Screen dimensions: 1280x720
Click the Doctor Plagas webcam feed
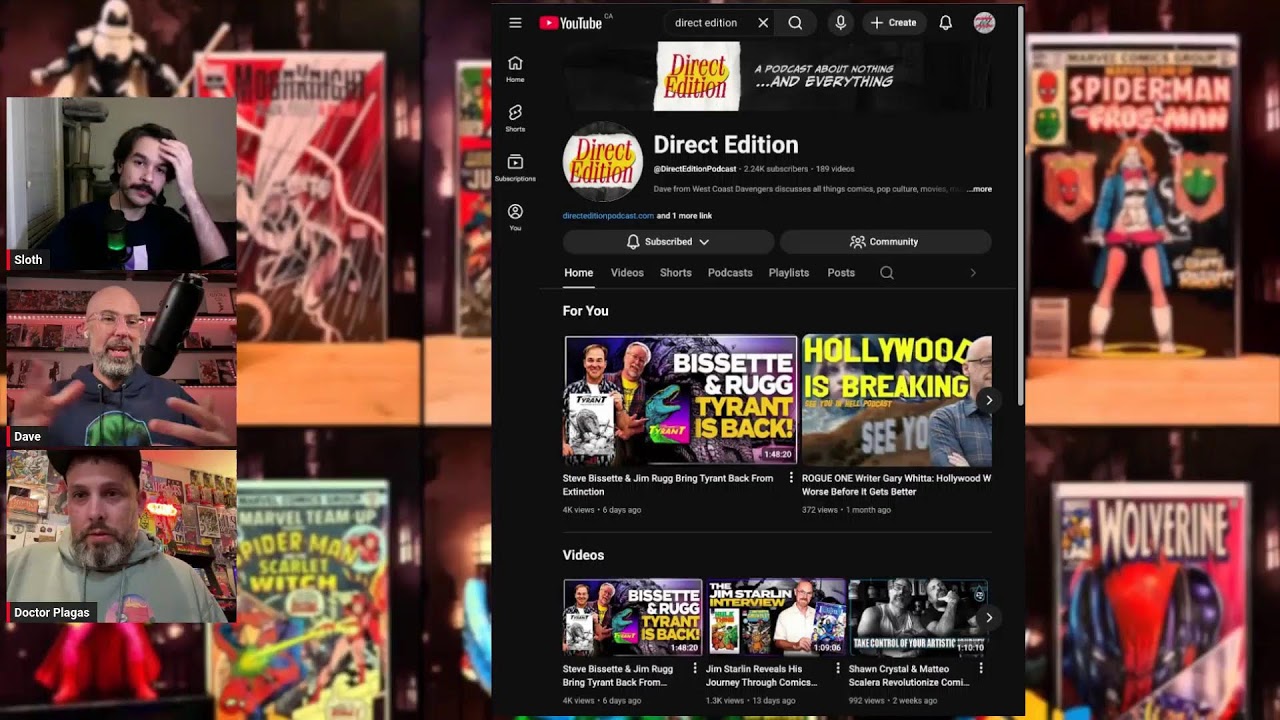(x=122, y=537)
